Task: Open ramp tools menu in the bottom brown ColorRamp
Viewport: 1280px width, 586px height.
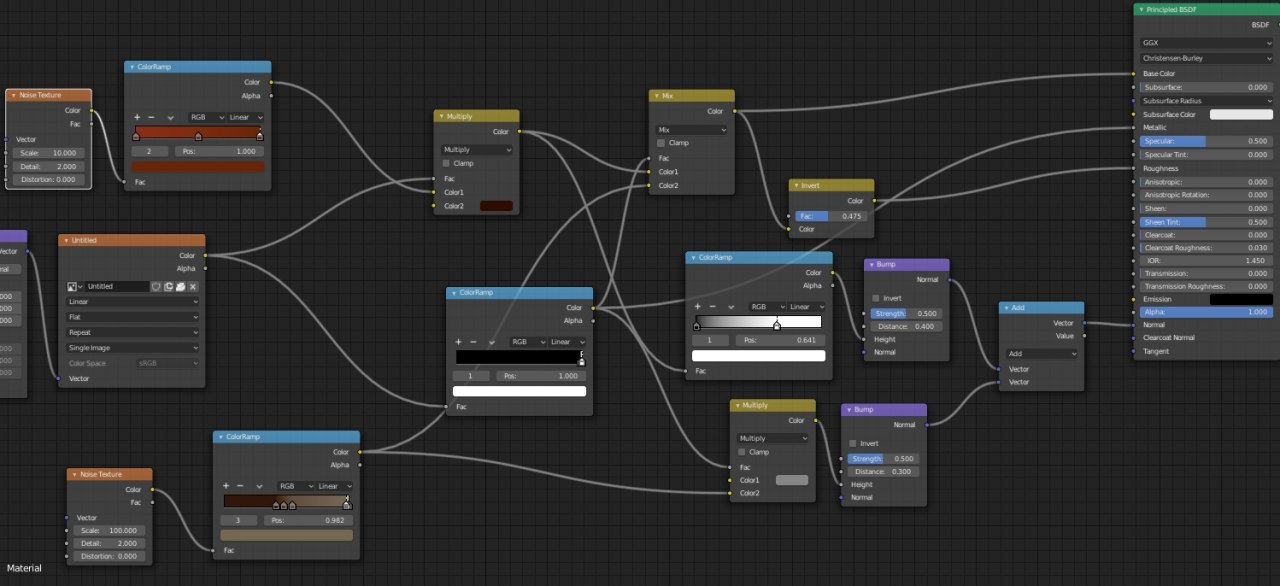Action: click(x=259, y=486)
